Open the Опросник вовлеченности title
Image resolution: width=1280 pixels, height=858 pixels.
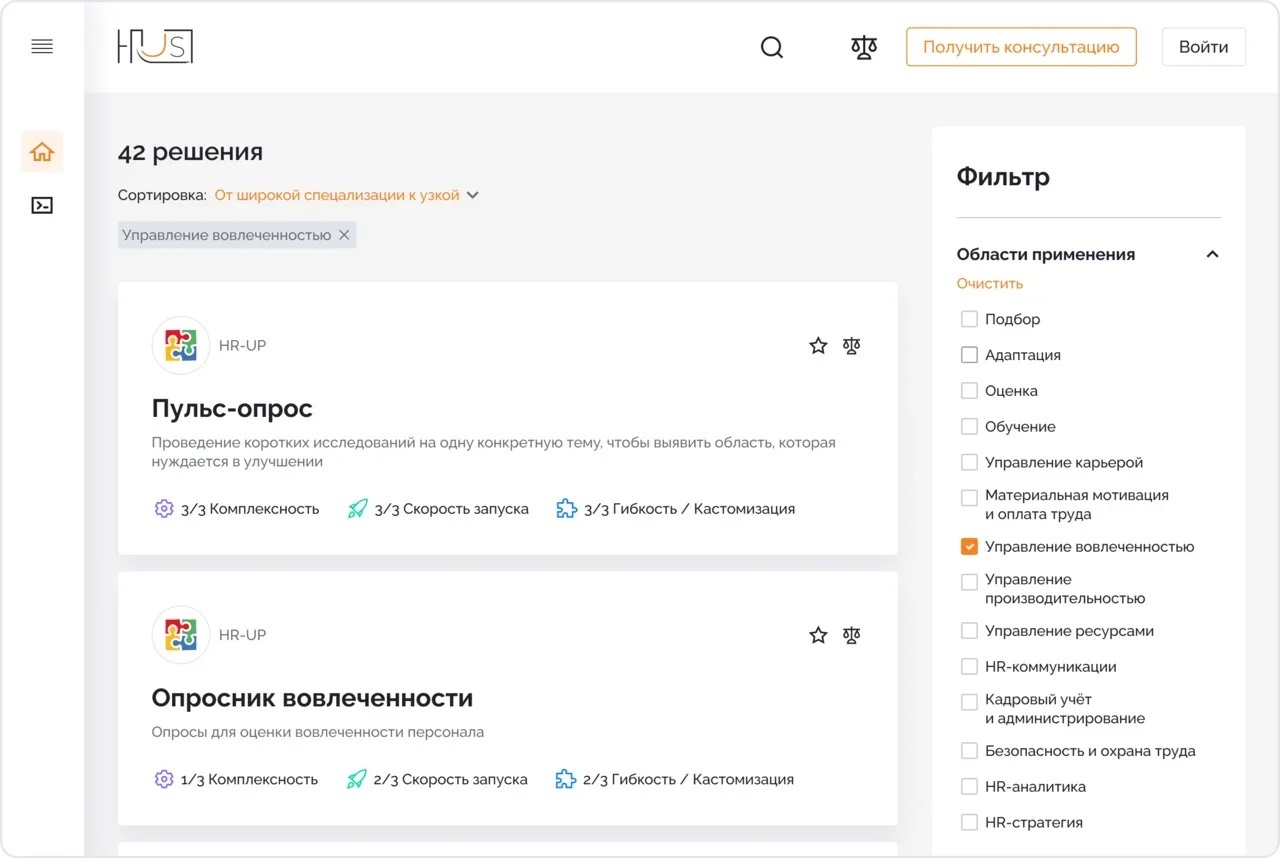[312, 697]
